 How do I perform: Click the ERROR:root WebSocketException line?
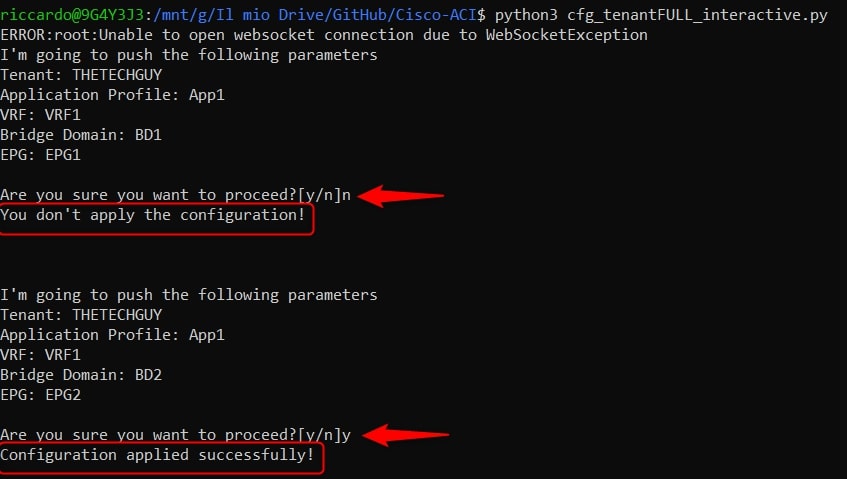(324, 35)
